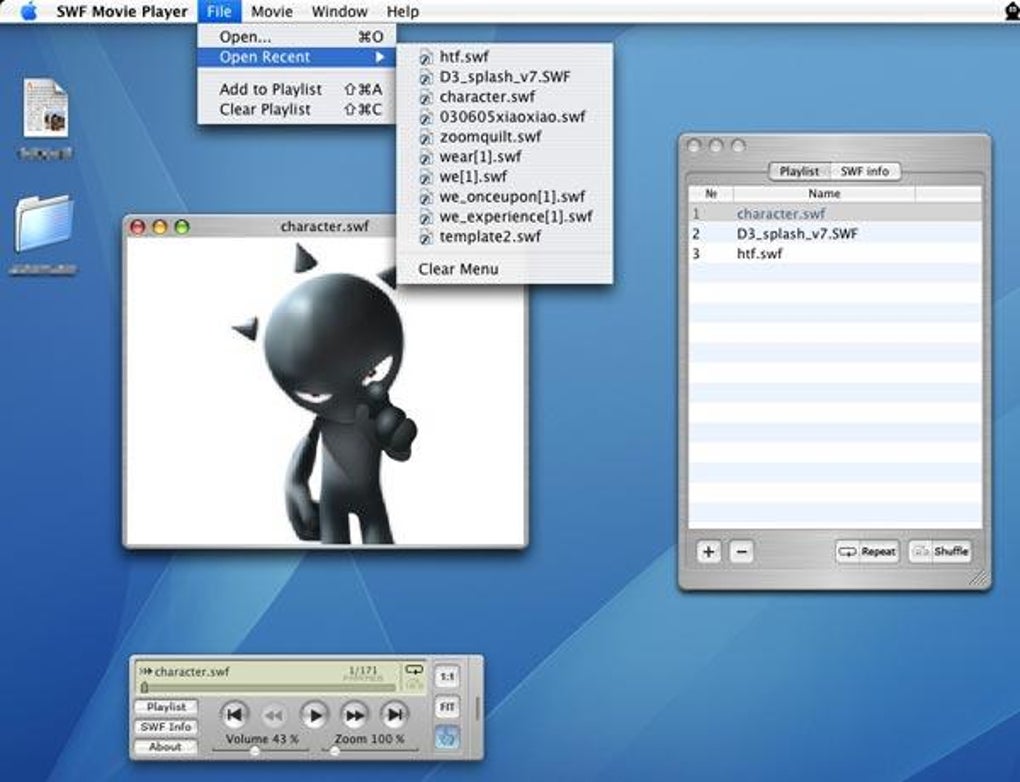Toggle the loop indicator in the controller display
Image resolution: width=1020 pixels, height=782 pixels.
(412, 671)
